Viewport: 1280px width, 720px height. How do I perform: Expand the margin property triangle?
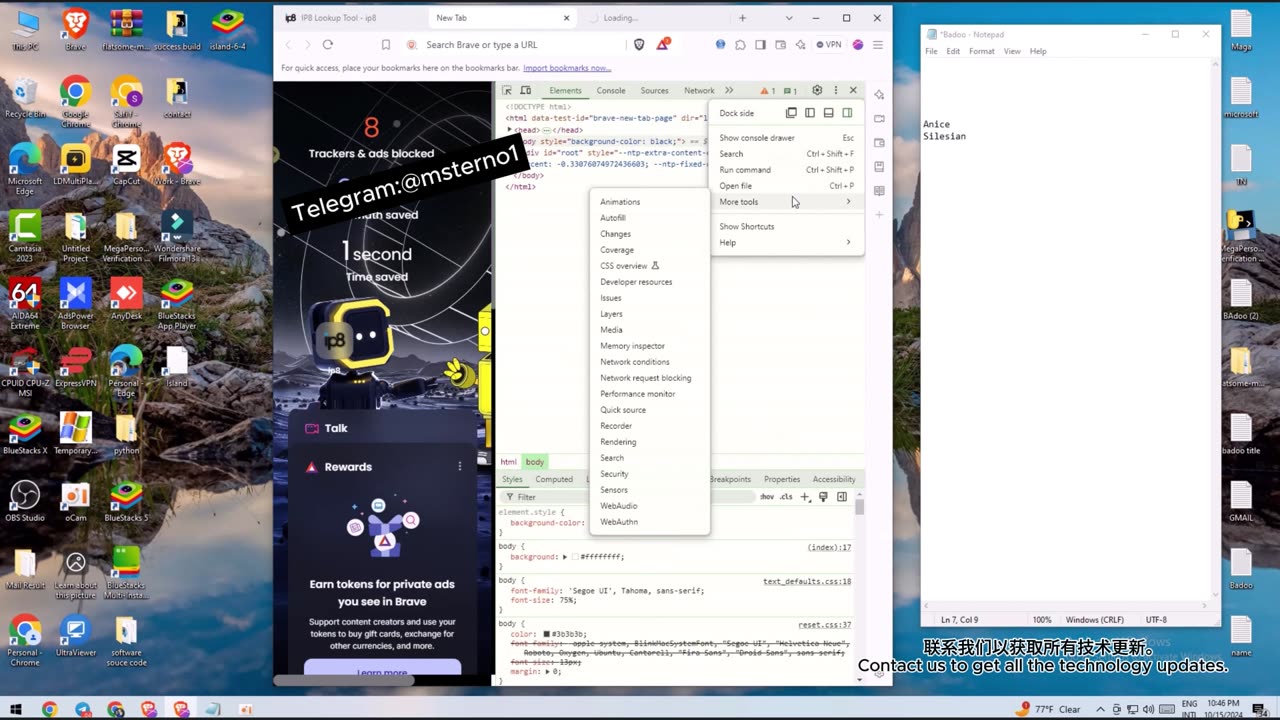coord(547,672)
